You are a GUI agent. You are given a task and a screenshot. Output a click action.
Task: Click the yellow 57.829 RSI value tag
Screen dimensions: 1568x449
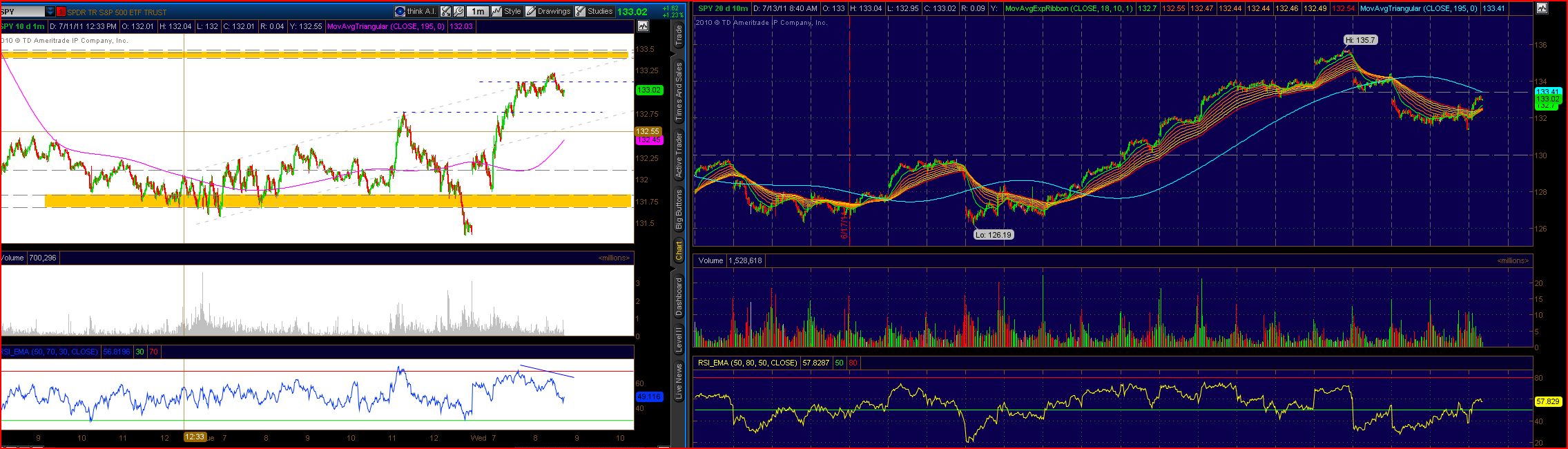[1547, 401]
